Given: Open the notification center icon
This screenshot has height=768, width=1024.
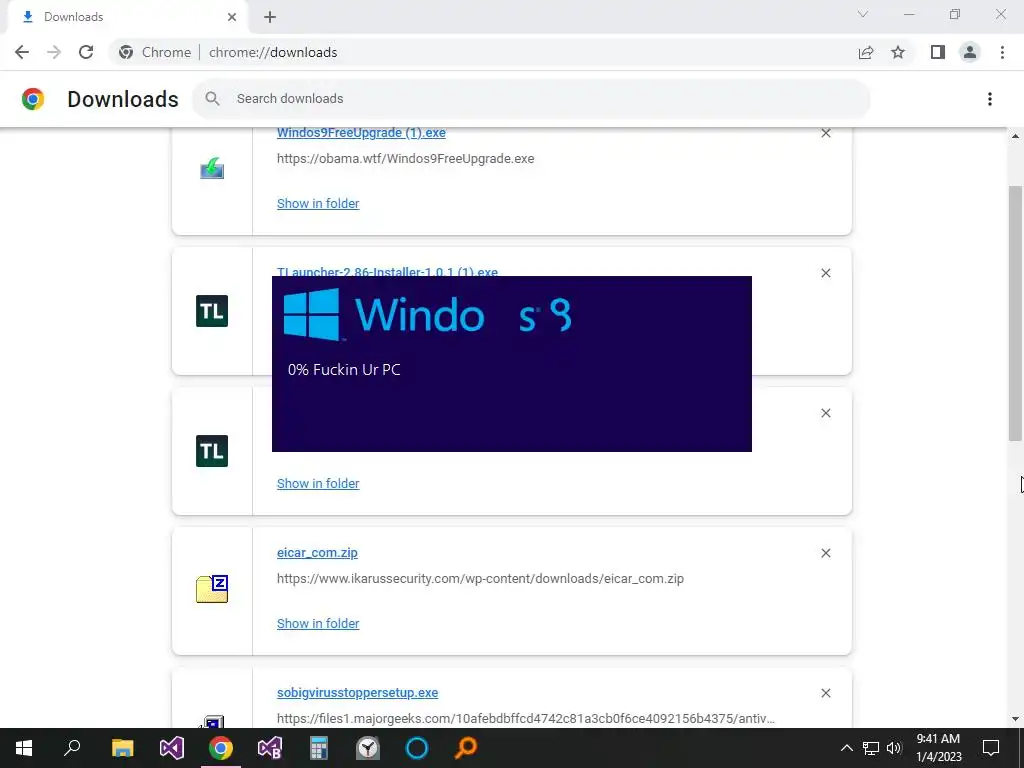Looking at the screenshot, I should pyautogui.click(x=991, y=748).
